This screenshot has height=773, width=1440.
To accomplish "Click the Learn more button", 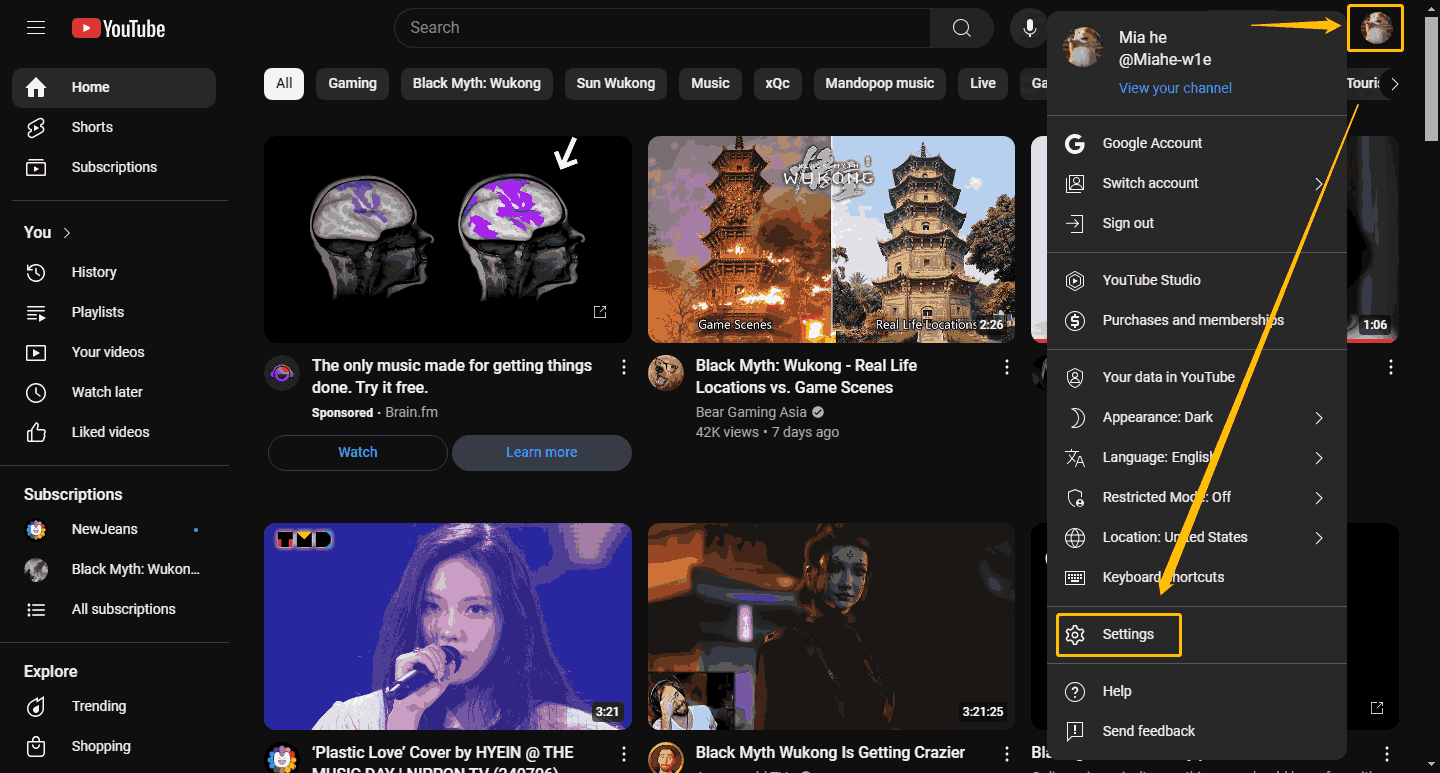I will pos(542,453).
